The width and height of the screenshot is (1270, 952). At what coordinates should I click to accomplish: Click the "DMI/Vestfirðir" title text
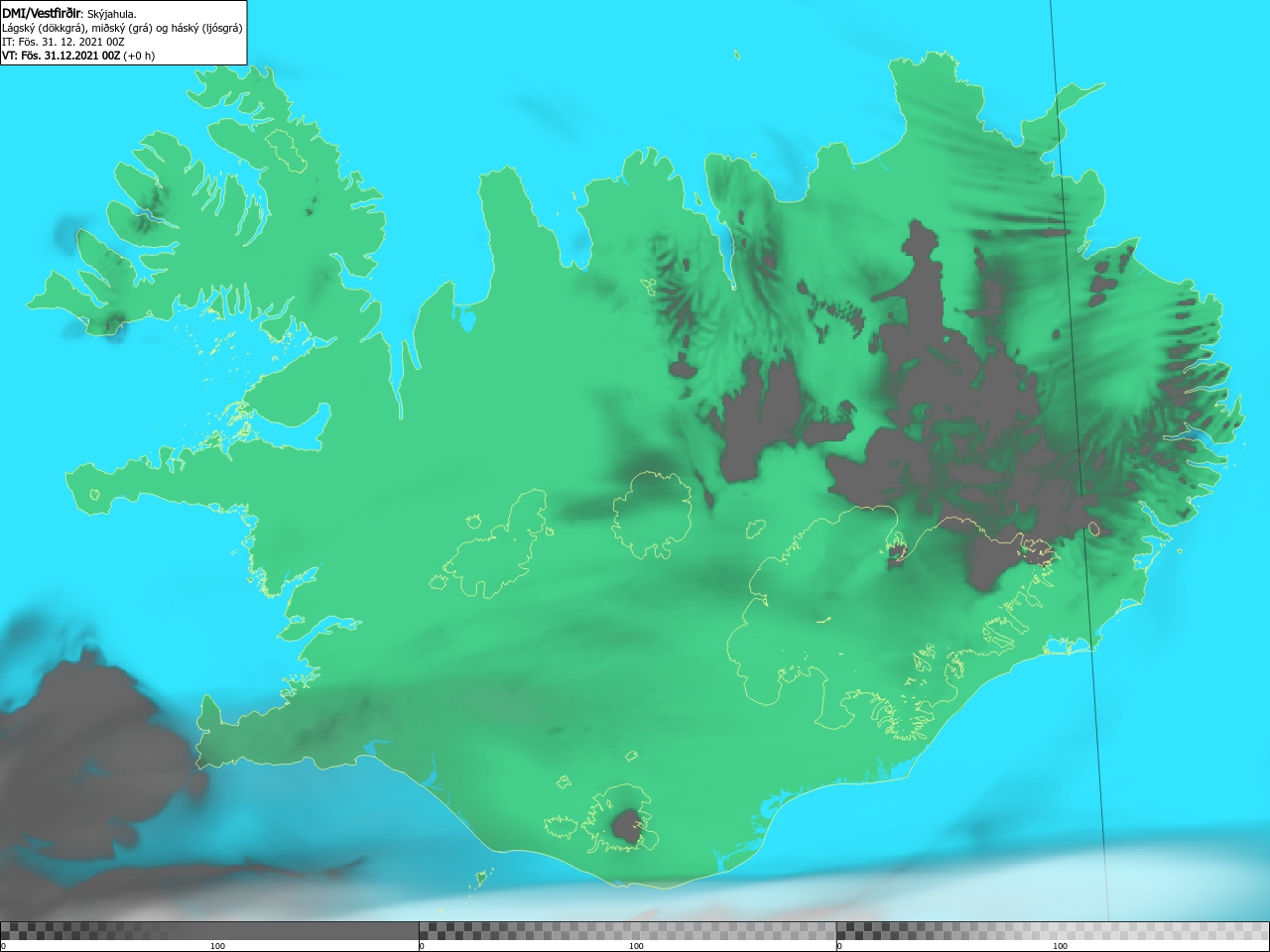pos(42,13)
